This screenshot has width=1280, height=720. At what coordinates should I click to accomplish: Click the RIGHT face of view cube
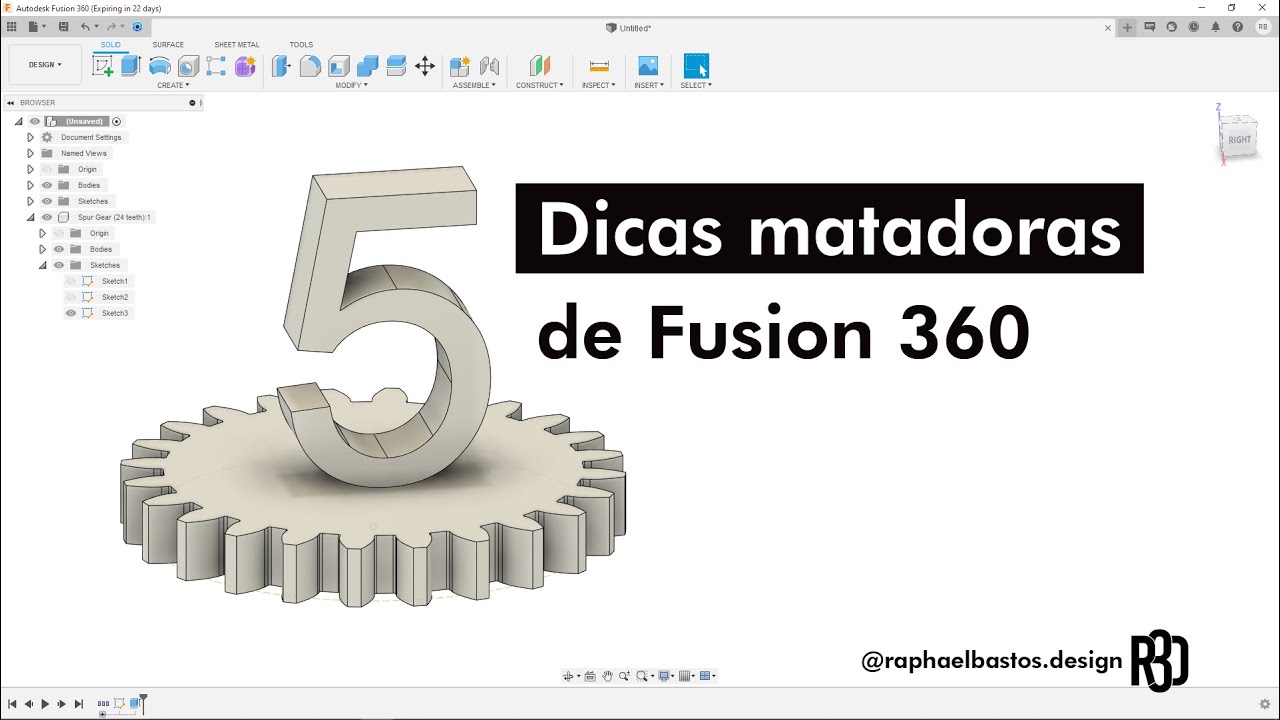(1240, 140)
